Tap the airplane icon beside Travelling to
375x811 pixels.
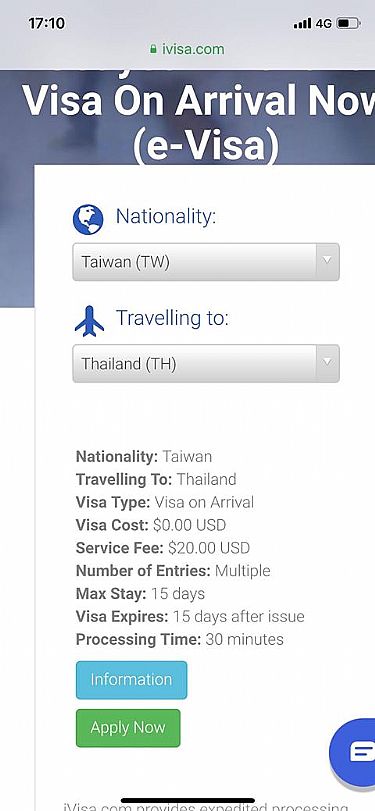click(89, 321)
